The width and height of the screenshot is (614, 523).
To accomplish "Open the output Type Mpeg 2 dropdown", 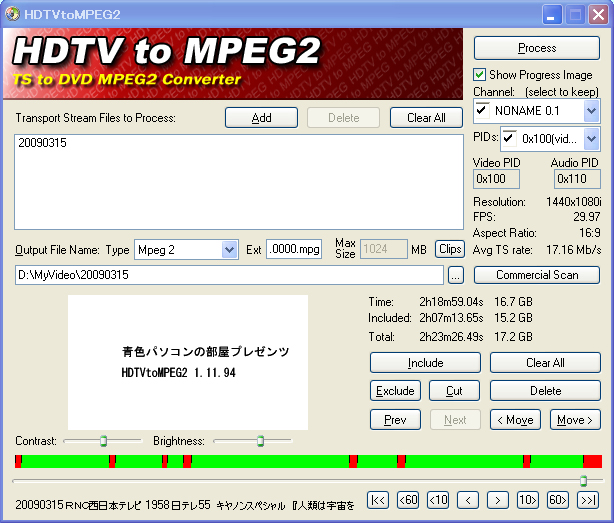I will click(228, 249).
